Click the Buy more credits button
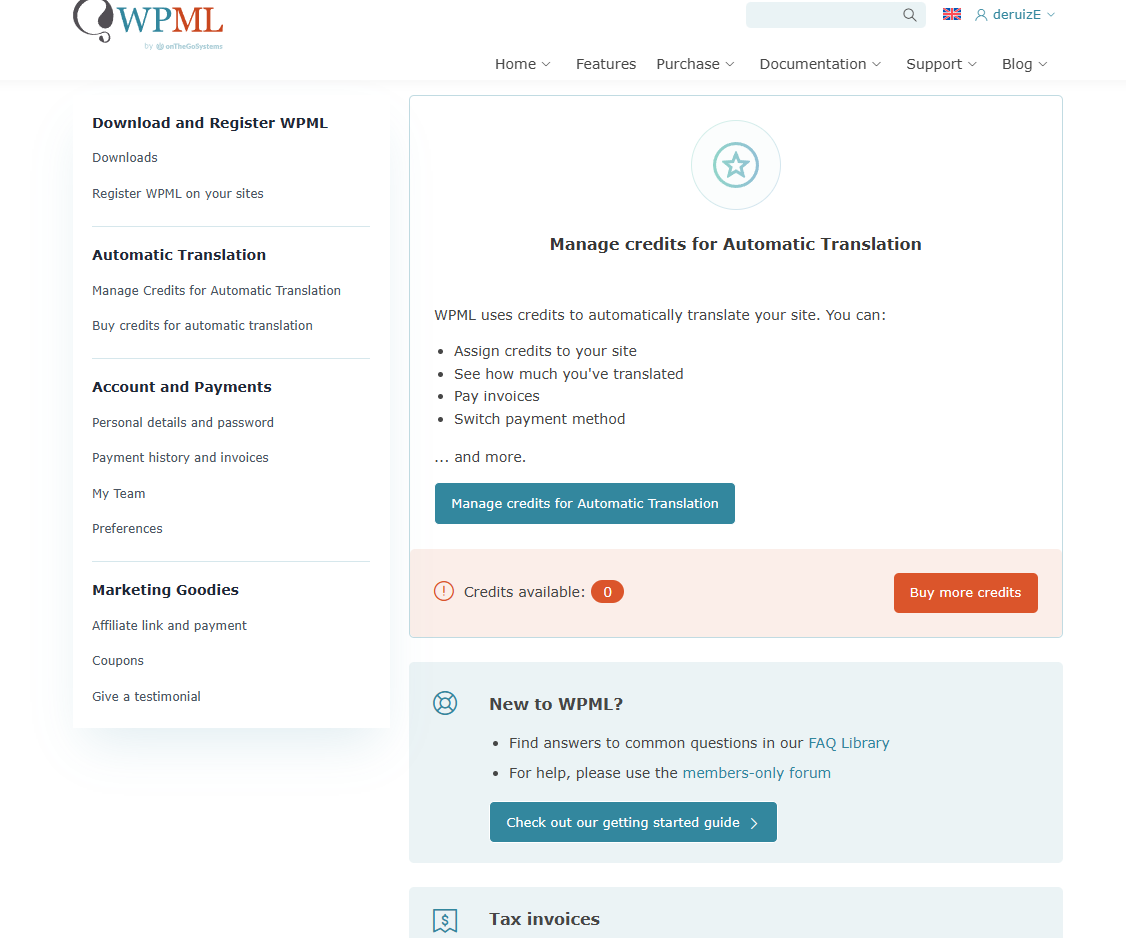The width and height of the screenshot is (1126, 938). tap(965, 593)
